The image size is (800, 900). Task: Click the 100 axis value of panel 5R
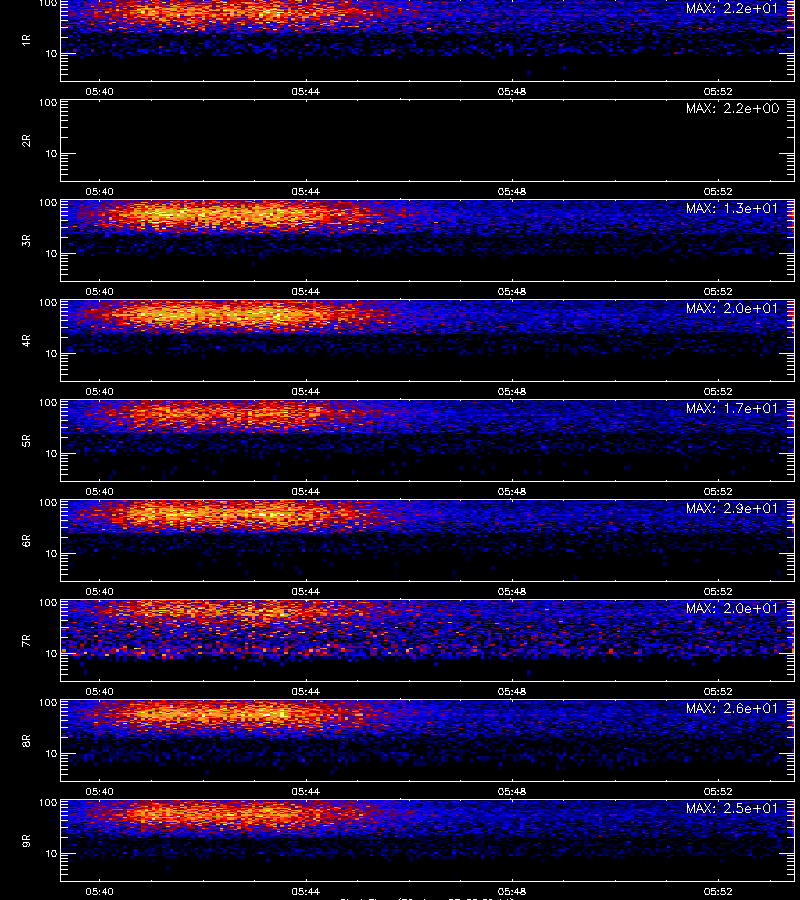point(48,403)
